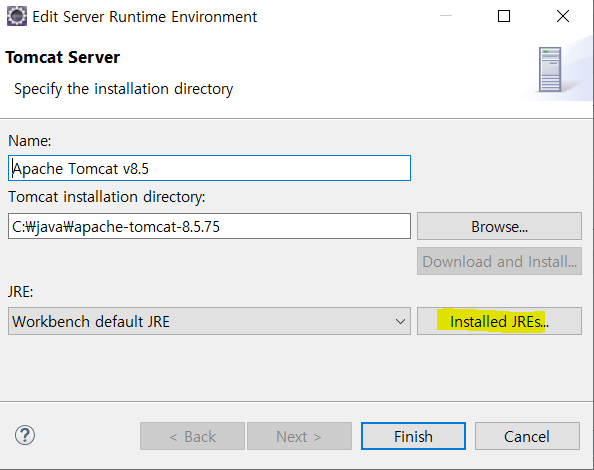This screenshot has width=594, height=470.
Task: Click the Eclipse window title icon
Action: tap(17, 16)
